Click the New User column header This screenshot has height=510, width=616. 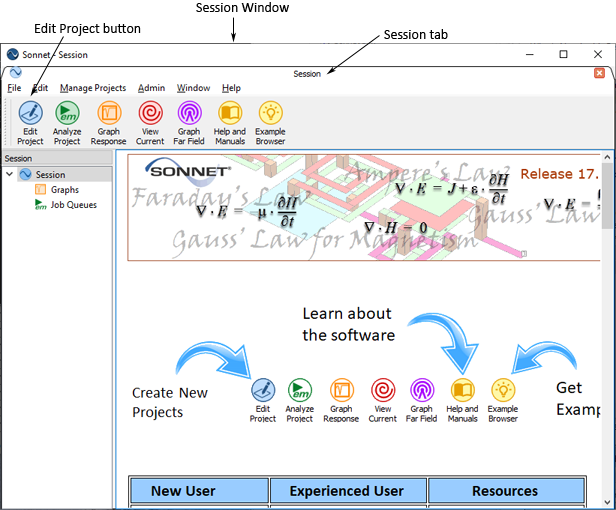199,491
